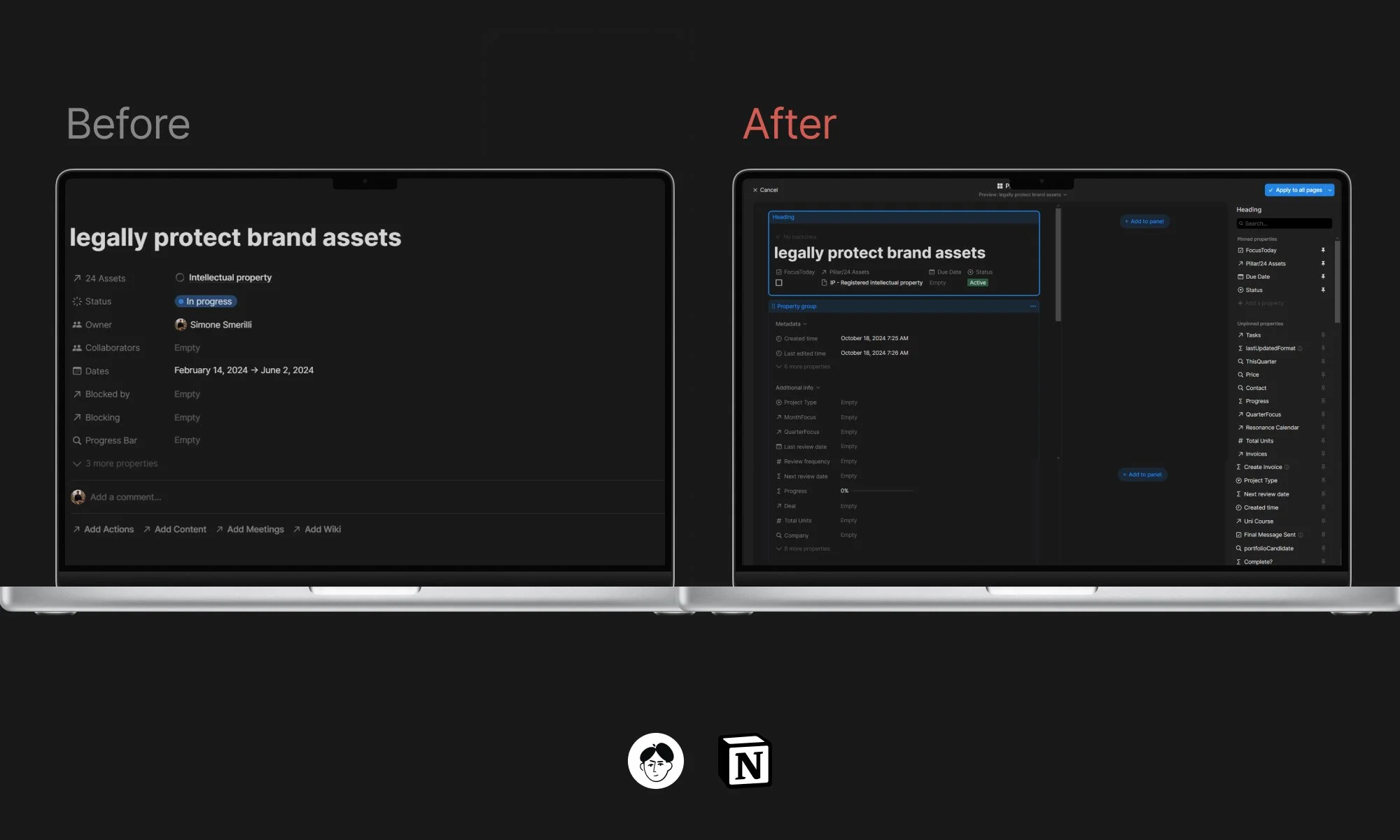
Task: Check the empty checkbox under the heading
Action: 779,282
